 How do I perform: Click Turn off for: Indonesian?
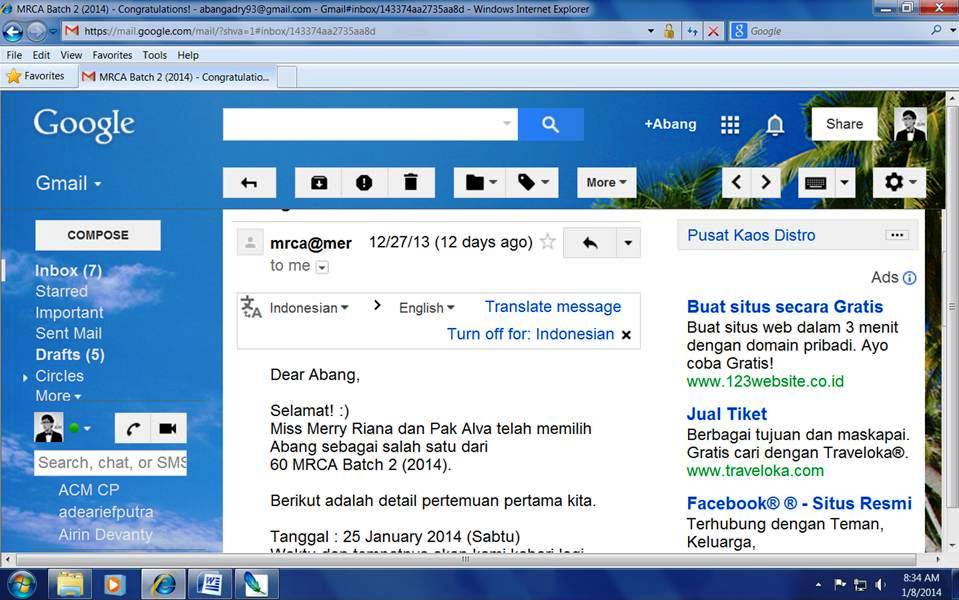point(530,334)
